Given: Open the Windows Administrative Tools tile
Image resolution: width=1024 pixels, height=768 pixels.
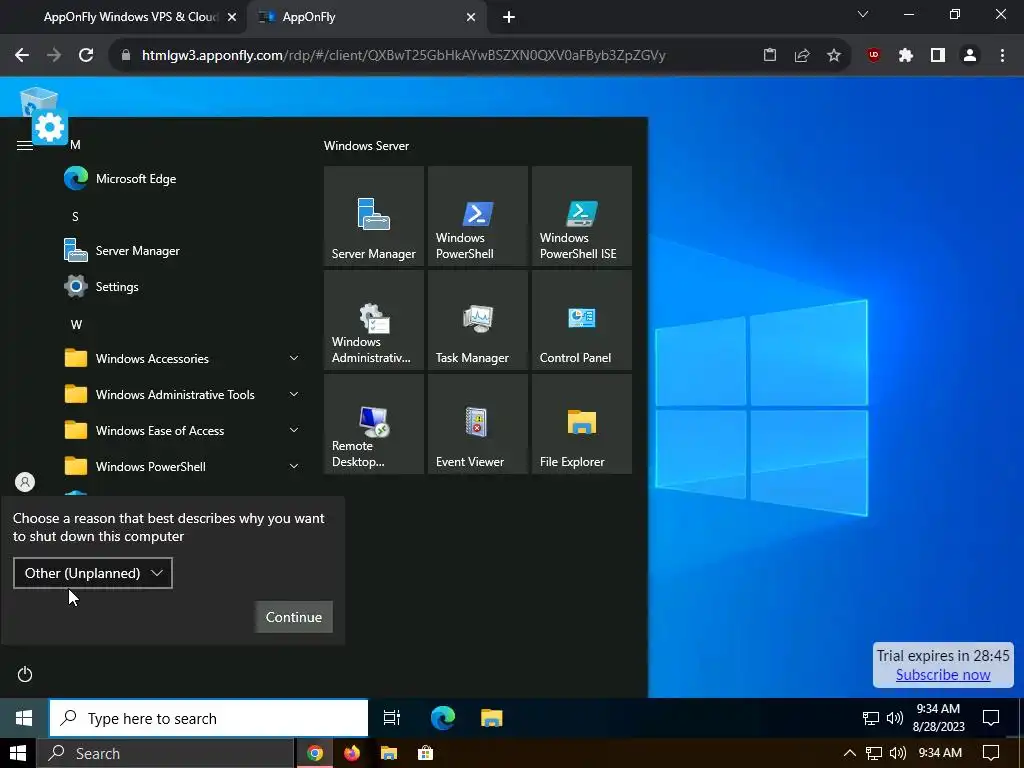Looking at the screenshot, I should point(374,320).
